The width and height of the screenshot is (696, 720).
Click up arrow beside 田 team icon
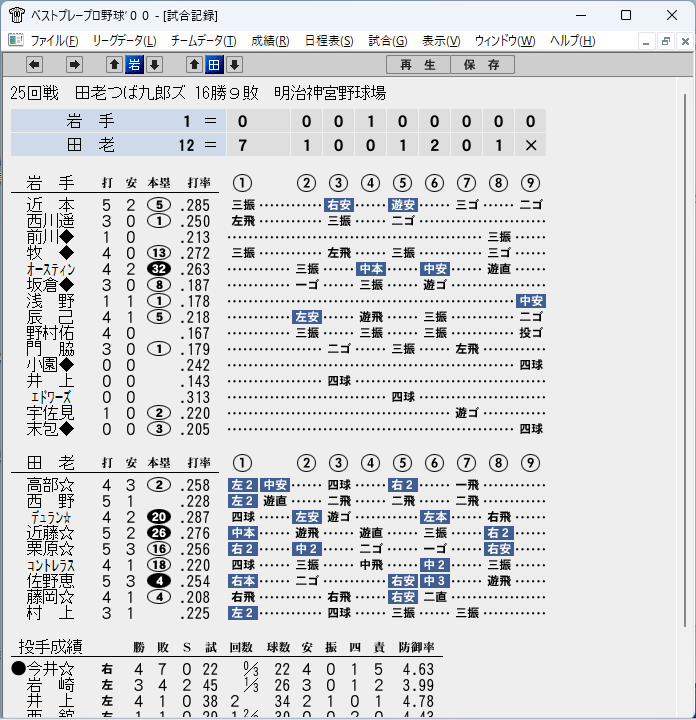(194, 65)
